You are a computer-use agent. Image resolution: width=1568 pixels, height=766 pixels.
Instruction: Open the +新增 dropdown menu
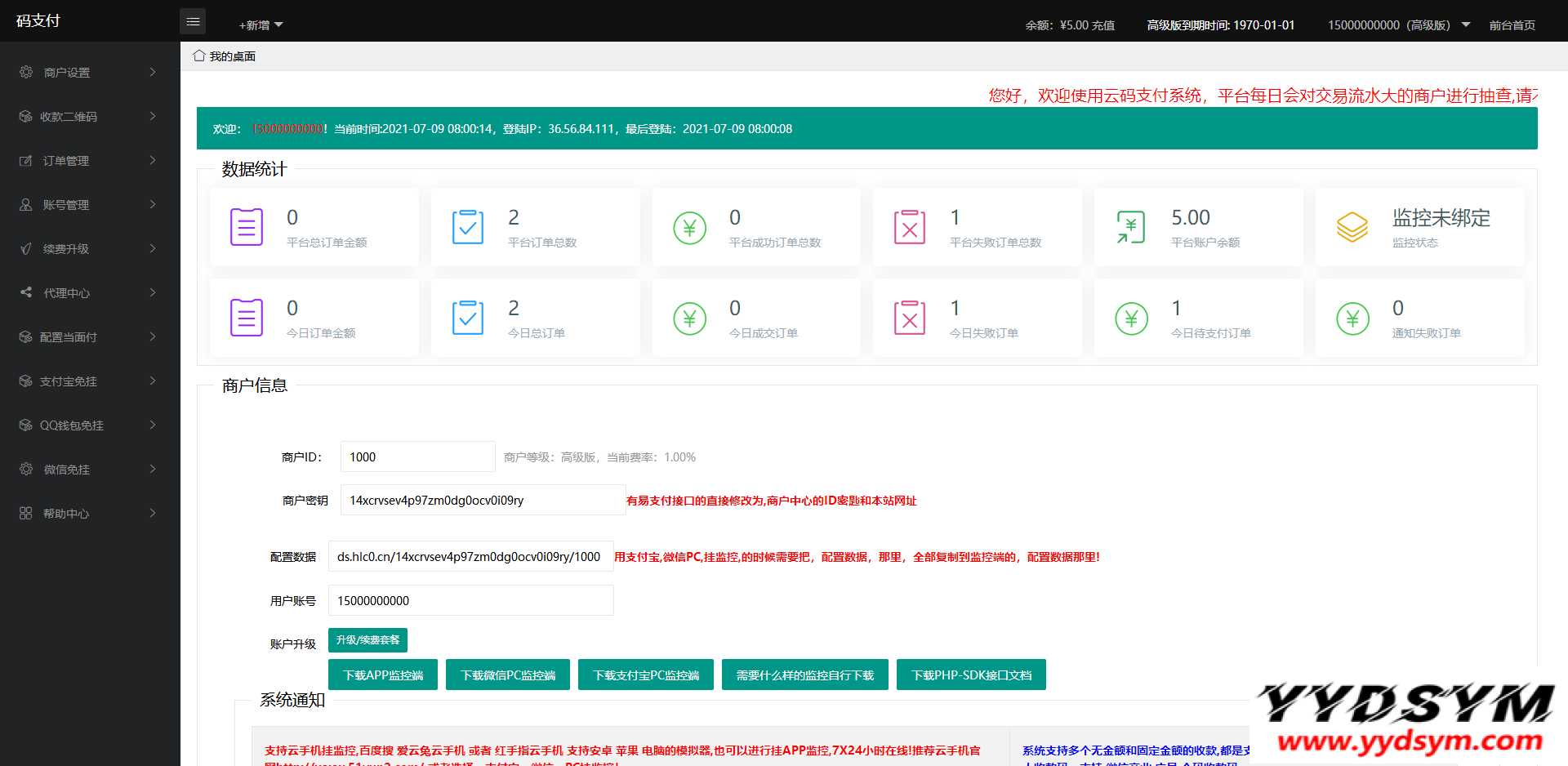tap(261, 25)
